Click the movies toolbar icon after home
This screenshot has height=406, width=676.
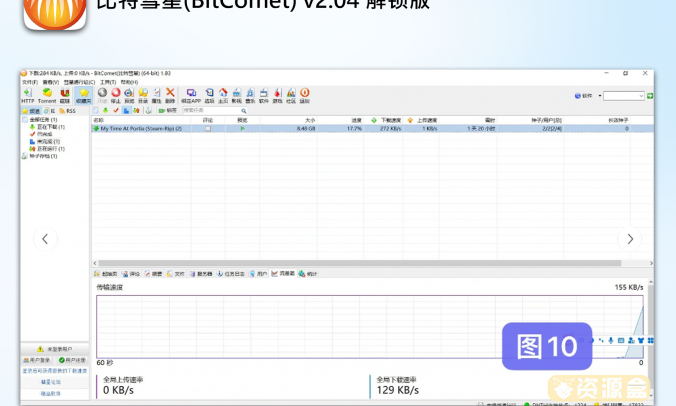[237, 95]
